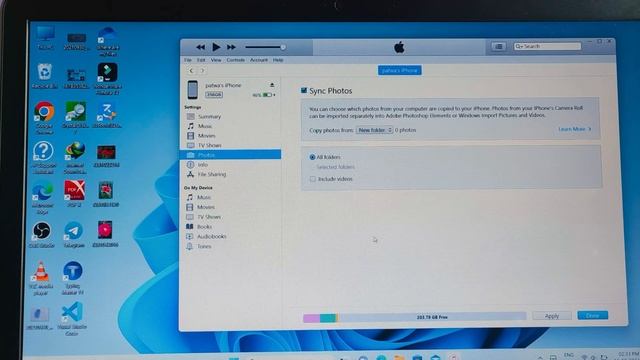Image resolution: width=640 pixels, height=360 pixels.
Task: Go forward with the right chevron
Action: (x=202, y=71)
